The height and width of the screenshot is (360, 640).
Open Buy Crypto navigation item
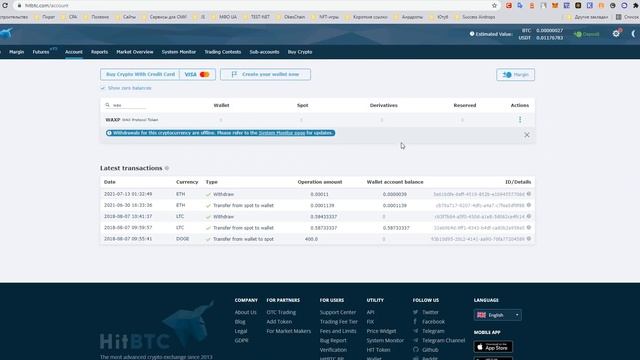point(300,52)
